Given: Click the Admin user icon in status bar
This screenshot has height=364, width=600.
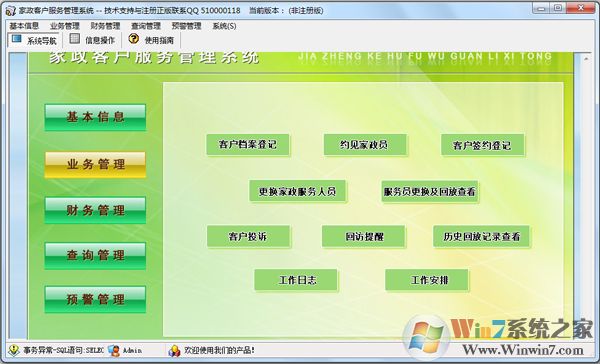Looking at the screenshot, I should coord(114,350).
